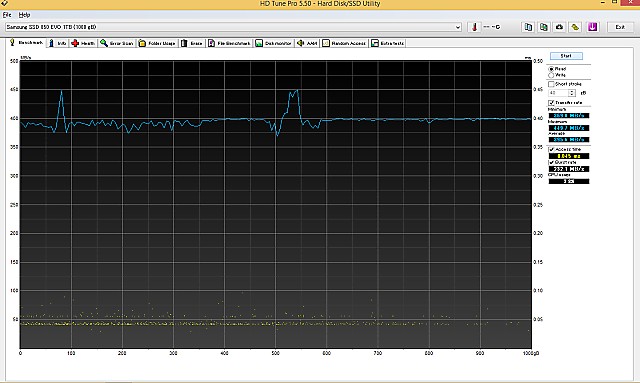Uncheck the Access time checkbox
The image size is (640, 383).
pos(551,149)
